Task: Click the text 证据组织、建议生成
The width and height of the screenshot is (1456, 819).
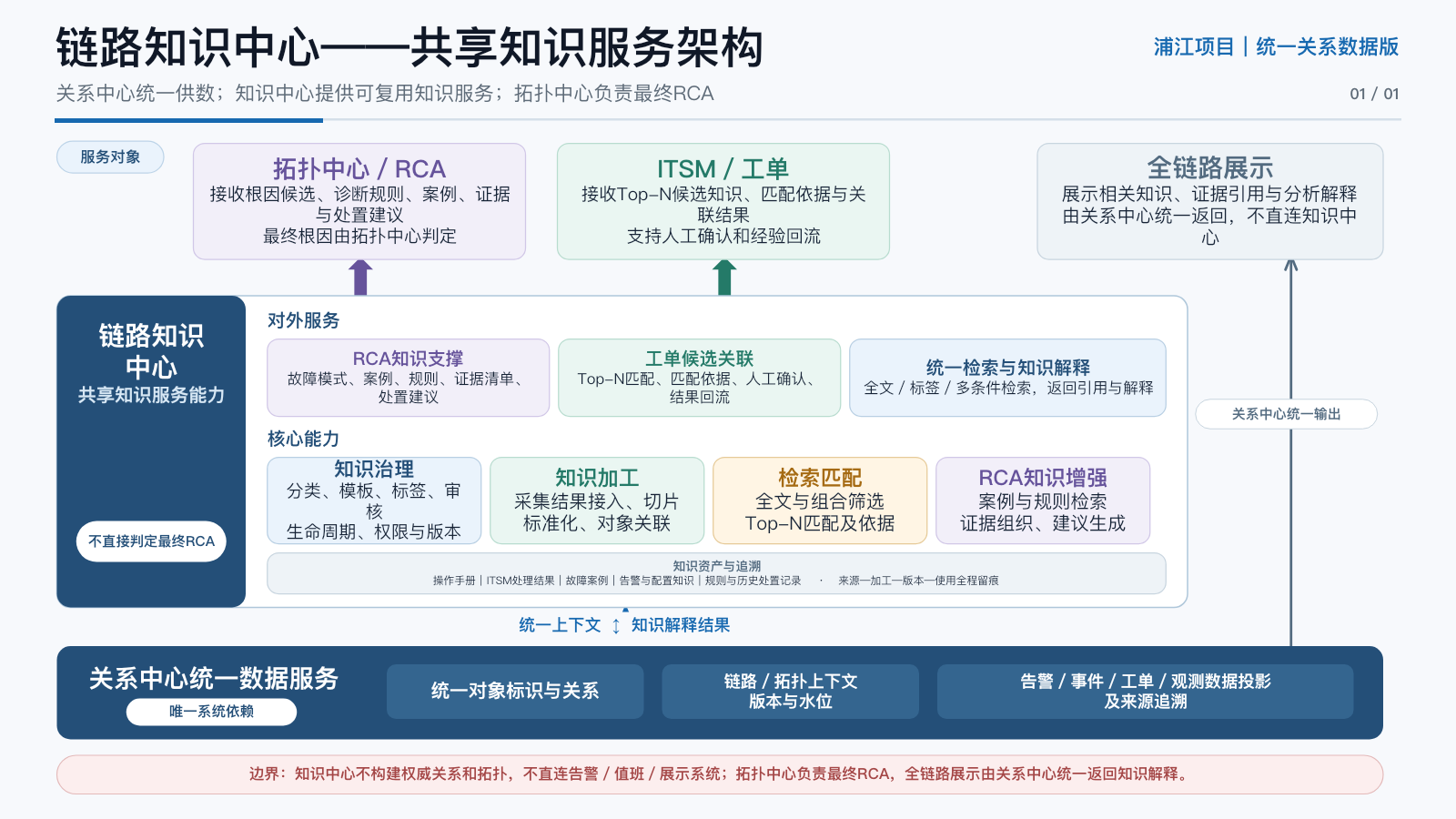Action: pyautogui.click(x=1043, y=523)
